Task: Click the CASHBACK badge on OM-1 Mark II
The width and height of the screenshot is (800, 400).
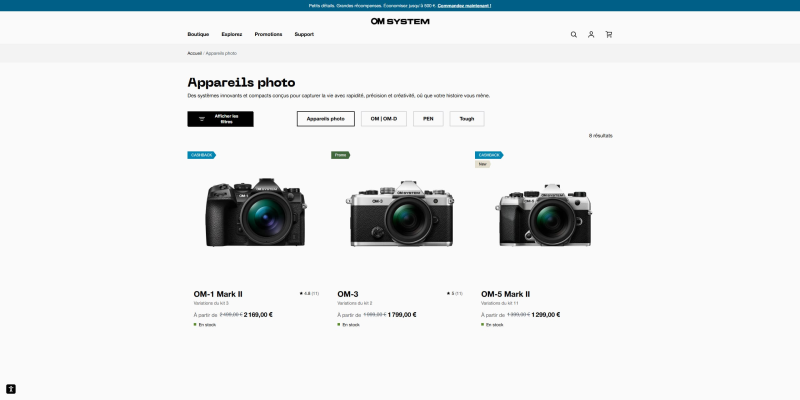Action: coord(202,155)
